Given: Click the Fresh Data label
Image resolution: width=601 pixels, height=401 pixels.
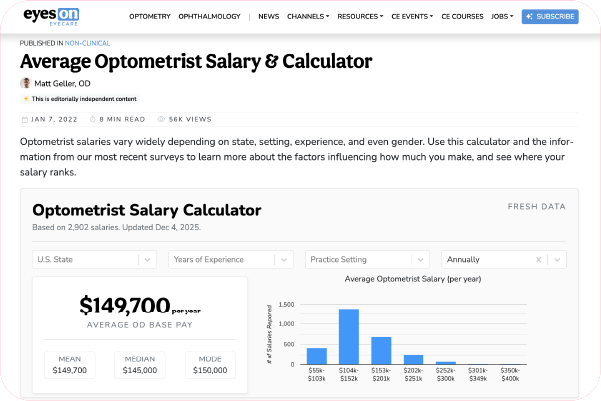Looking at the screenshot, I should click(x=537, y=207).
